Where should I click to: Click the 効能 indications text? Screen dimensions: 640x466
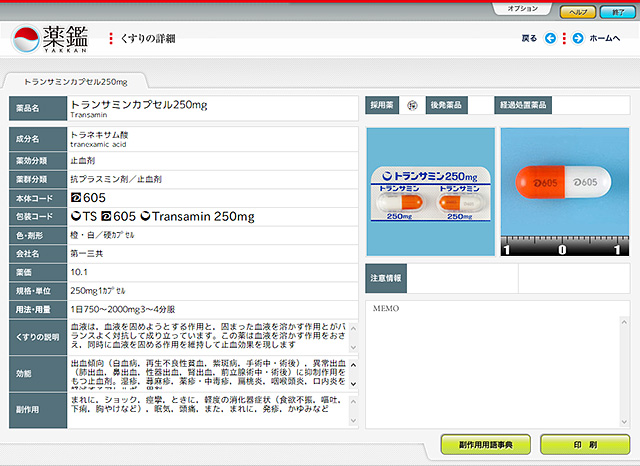(x=208, y=373)
